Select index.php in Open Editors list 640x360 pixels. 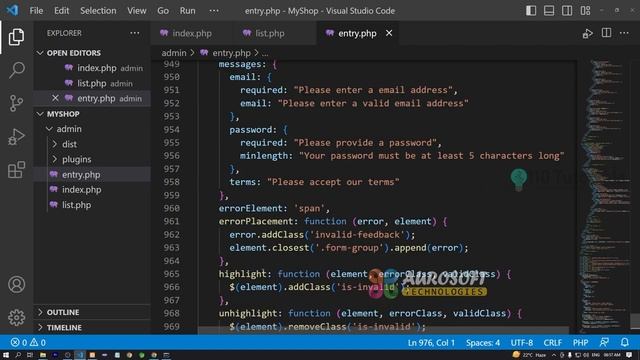(92, 68)
